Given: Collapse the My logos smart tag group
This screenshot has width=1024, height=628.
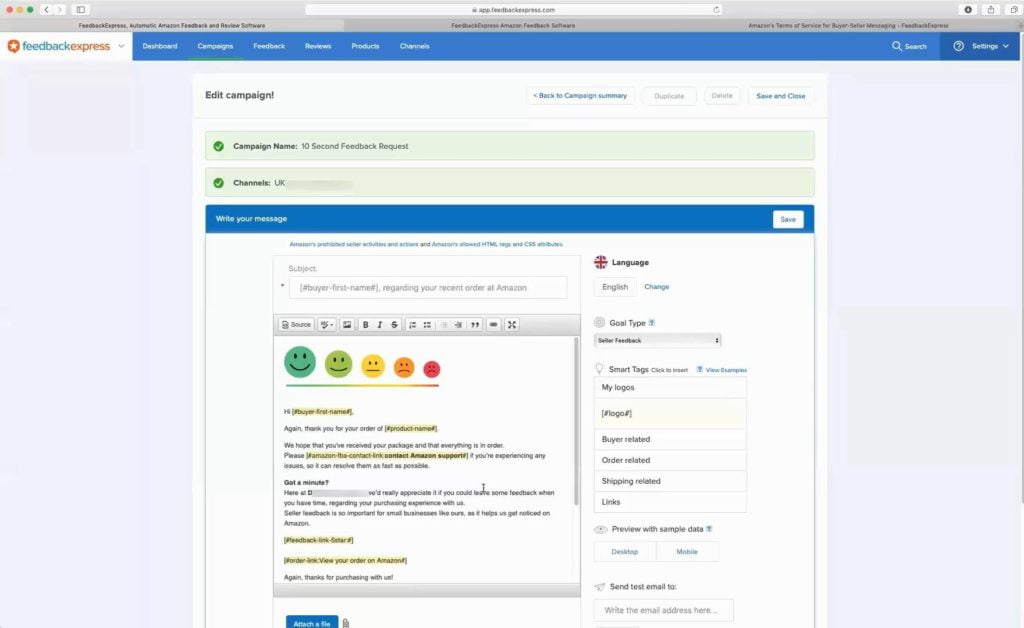Looking at the screenshot, I should tap(670, 387).
